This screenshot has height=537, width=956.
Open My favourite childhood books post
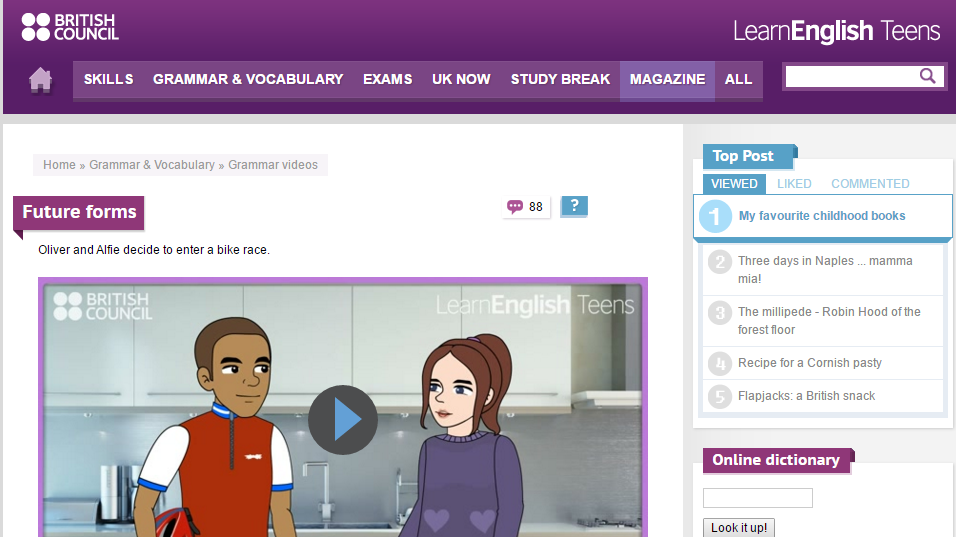822,216
